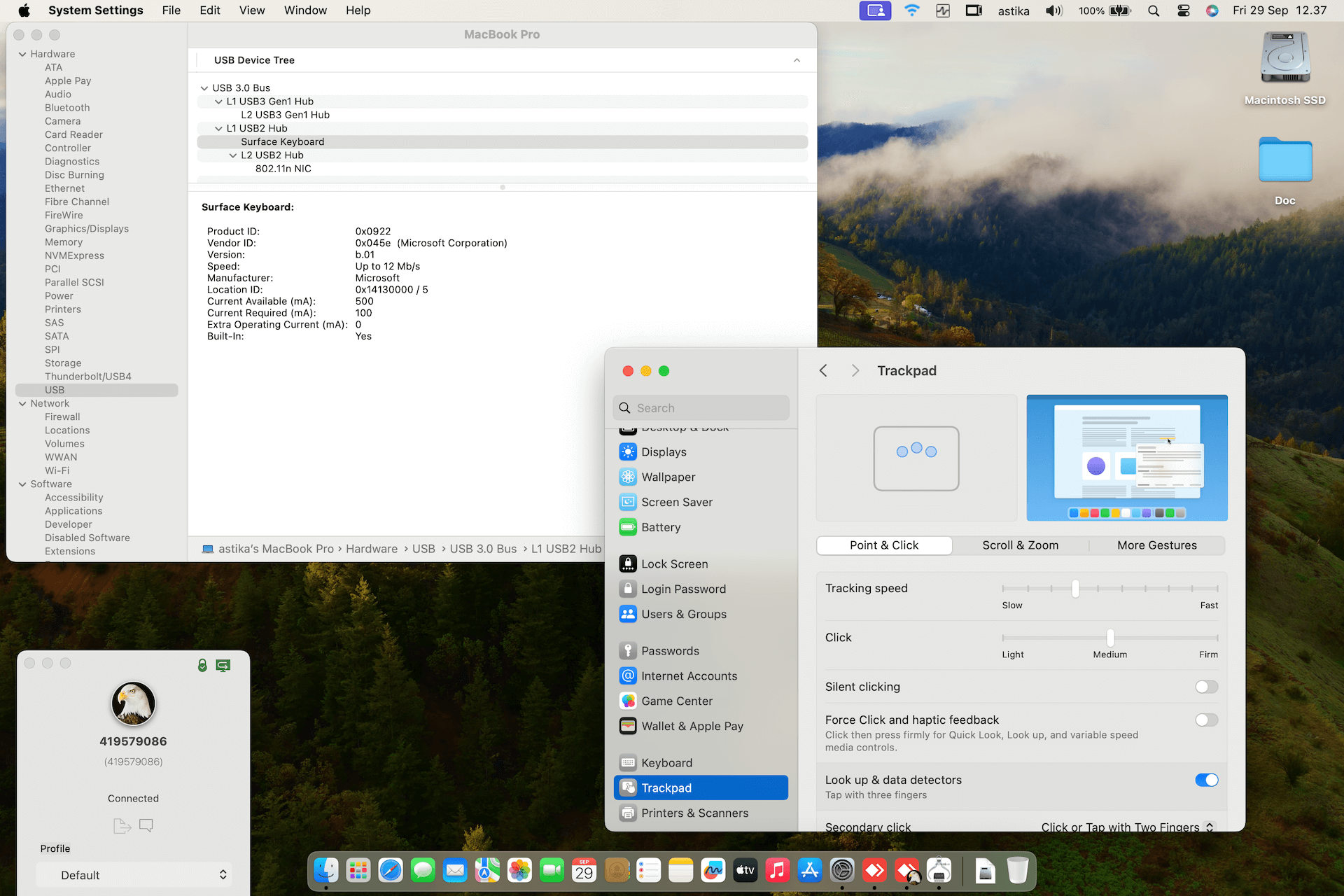This screenshot has height=896, width=1344.
Task: Go back in System Settings navigation
Action: point(823,370)
